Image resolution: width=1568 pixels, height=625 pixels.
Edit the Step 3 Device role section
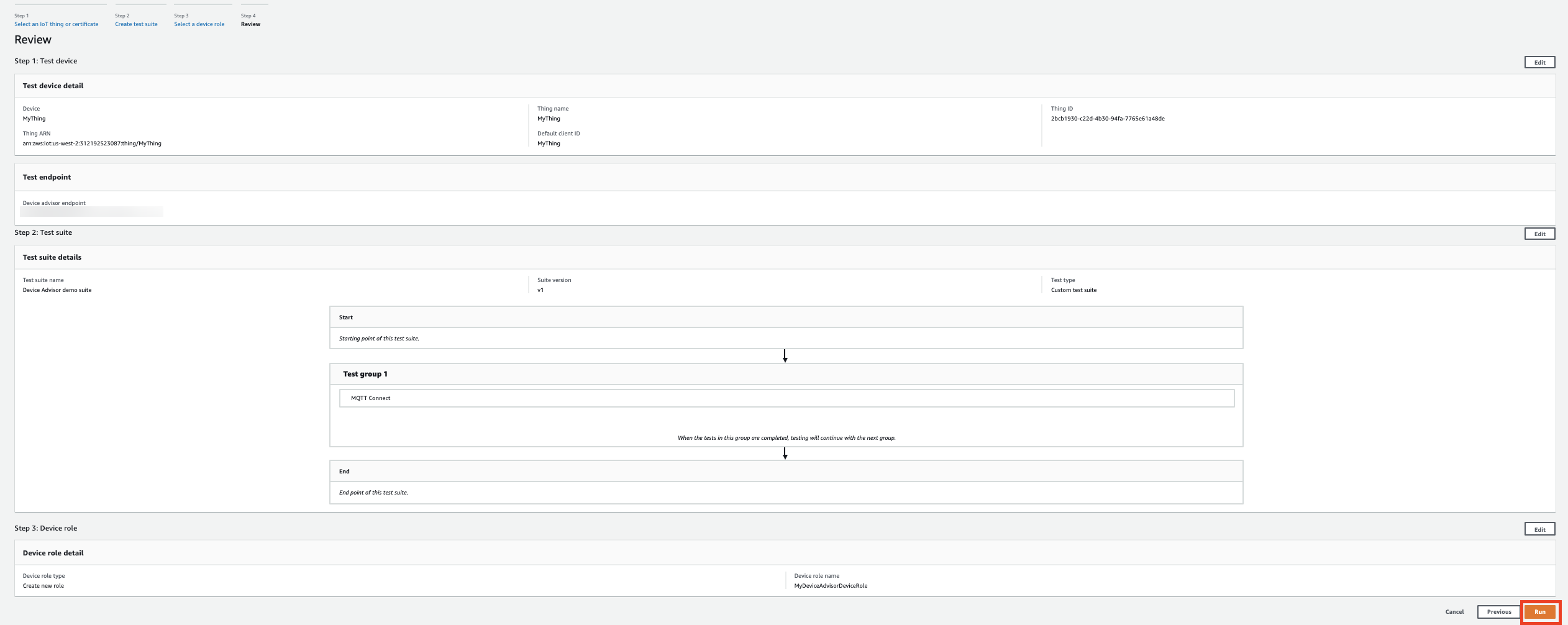point(1539,529)
